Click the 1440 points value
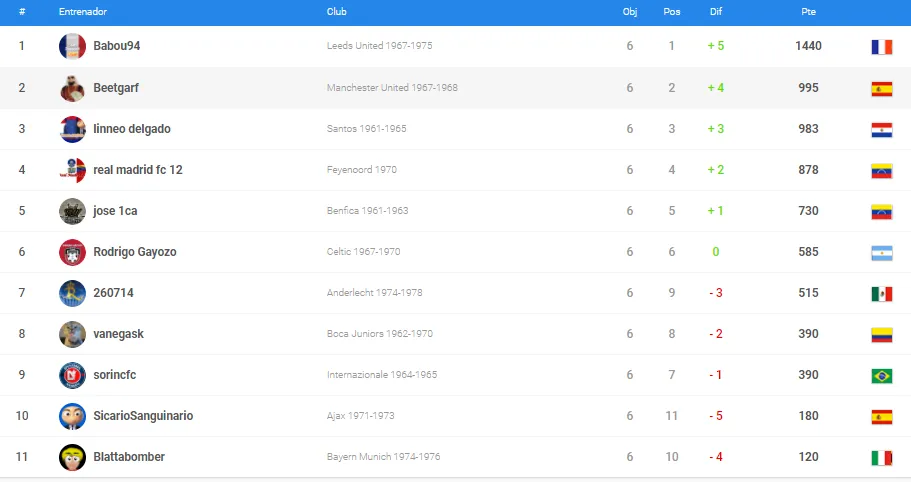This screenshot has width=911, height=482. [x=808, y=46]
